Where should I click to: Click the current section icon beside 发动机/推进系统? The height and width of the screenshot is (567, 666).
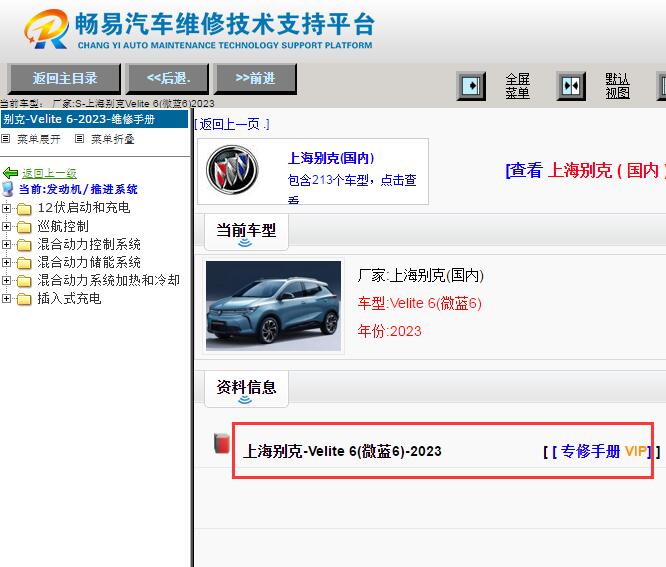point(8,189)
